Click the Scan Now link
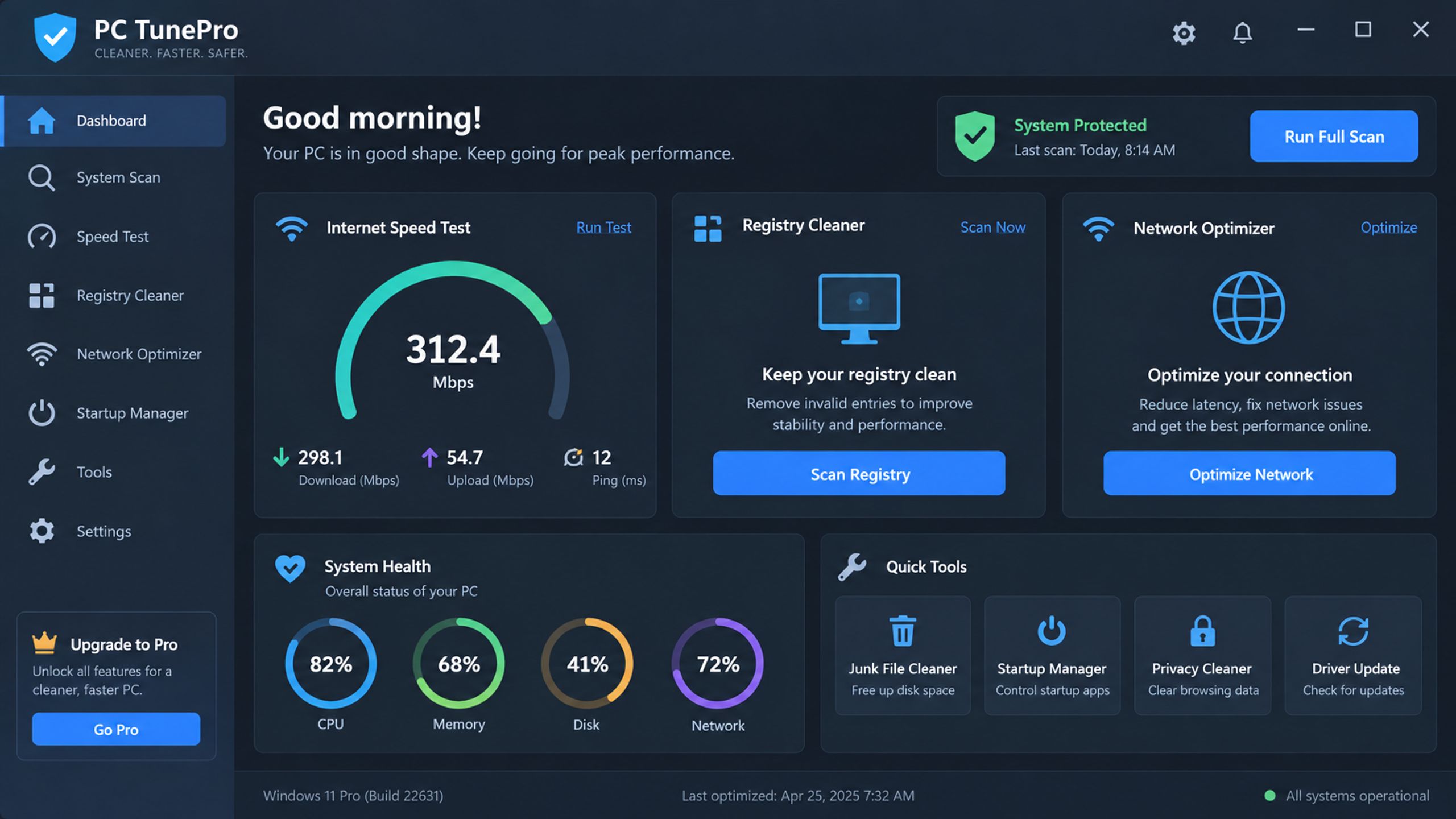Viewport: 1456px width, 819px height. [992, 227]
